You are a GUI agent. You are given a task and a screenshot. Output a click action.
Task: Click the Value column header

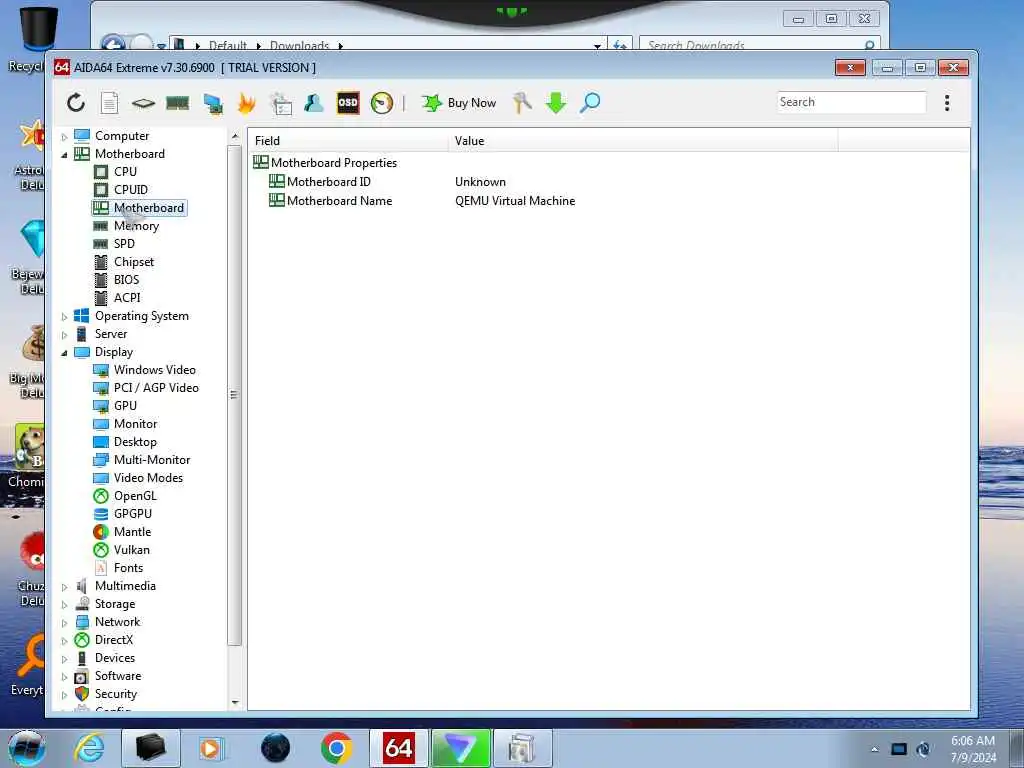click(x=643, y=140)
